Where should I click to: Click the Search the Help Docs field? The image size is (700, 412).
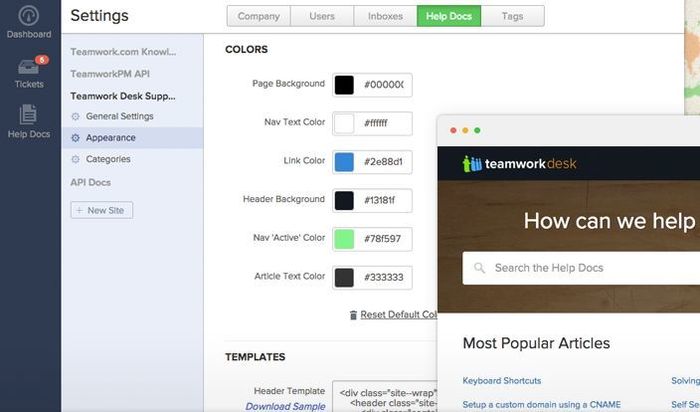[581, 268]
